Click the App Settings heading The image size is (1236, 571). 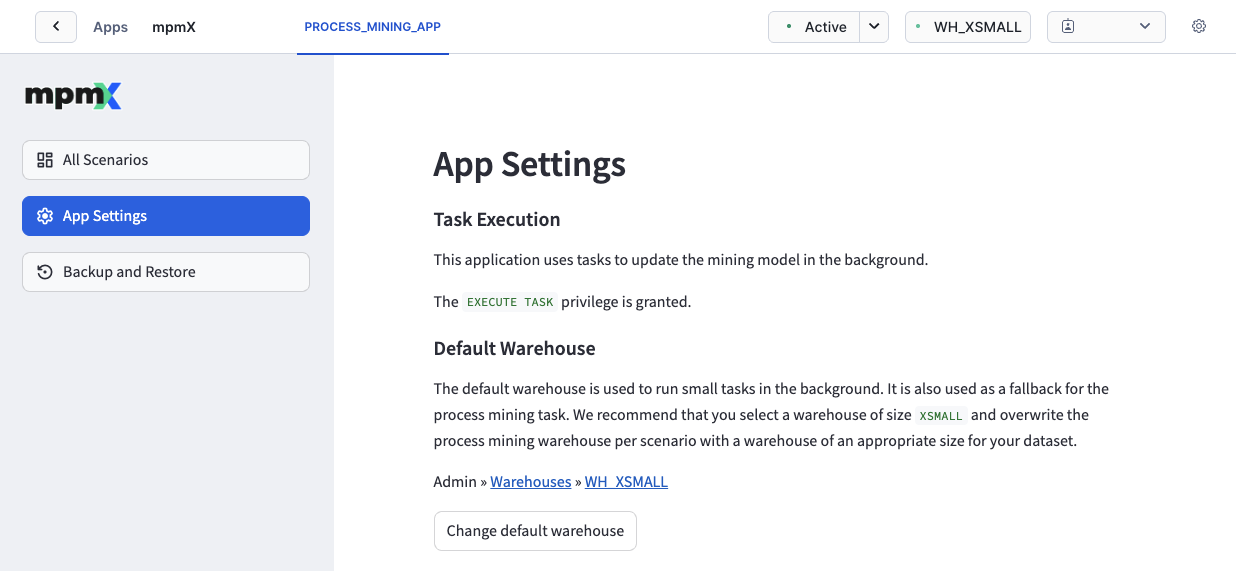click(x=529, y=164)
